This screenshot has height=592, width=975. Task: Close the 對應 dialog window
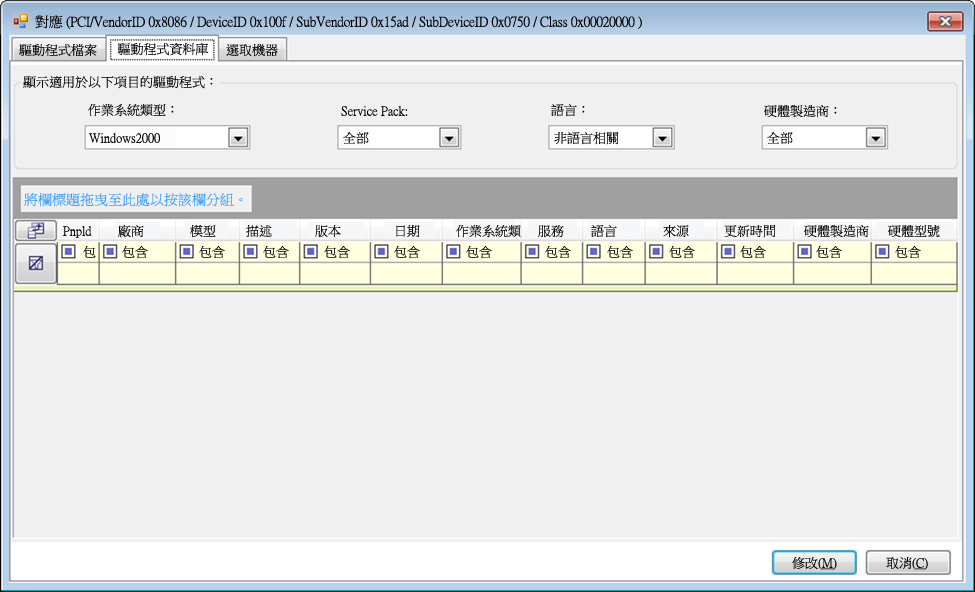point(944,21)
